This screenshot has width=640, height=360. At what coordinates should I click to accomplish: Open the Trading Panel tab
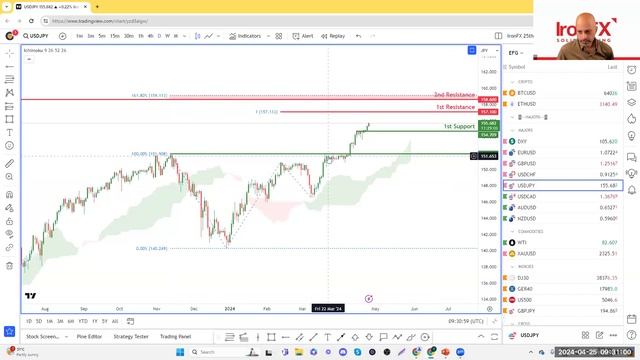tap(176, 337)
